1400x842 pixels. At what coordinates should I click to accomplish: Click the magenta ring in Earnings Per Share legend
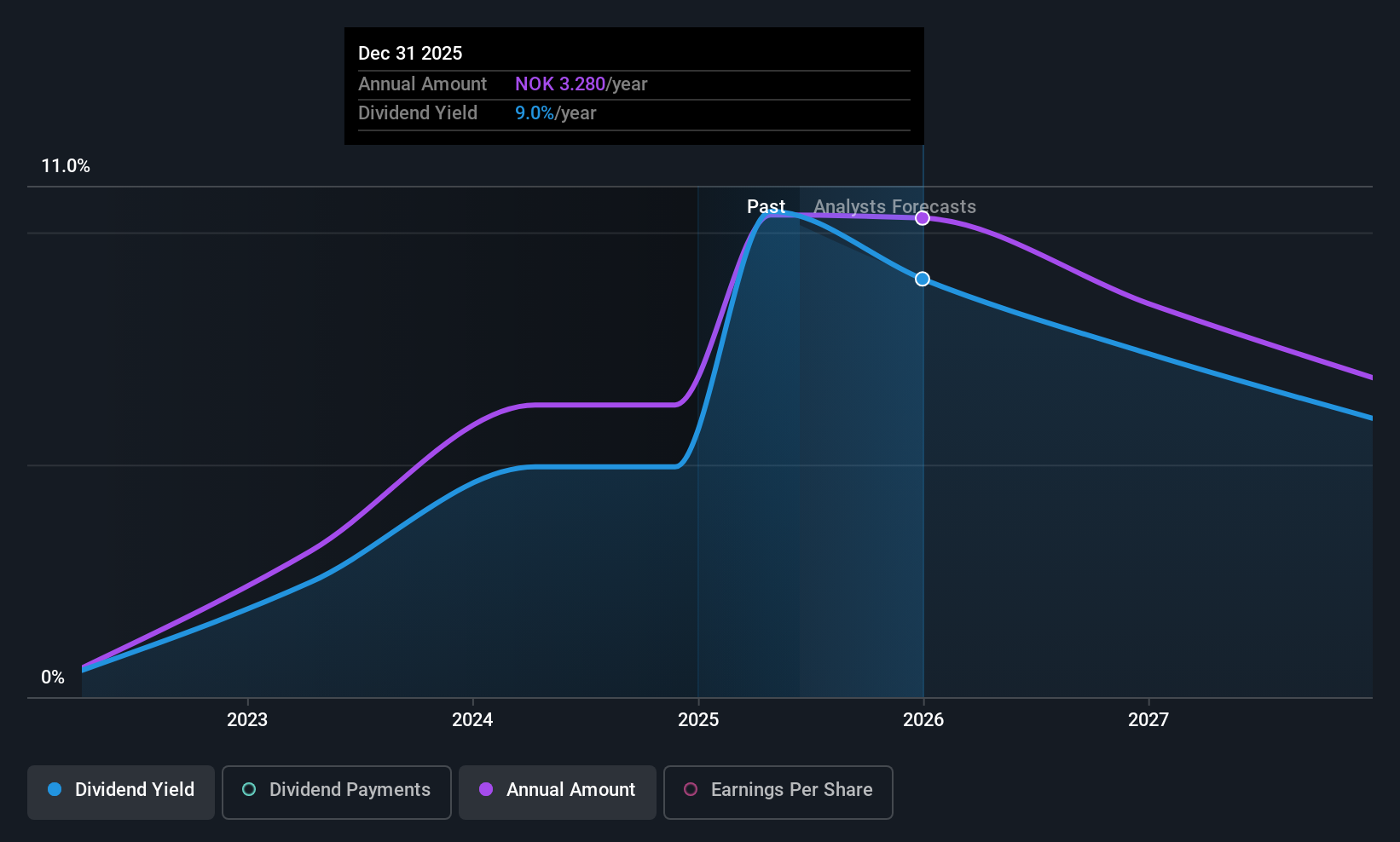(691, 789)
